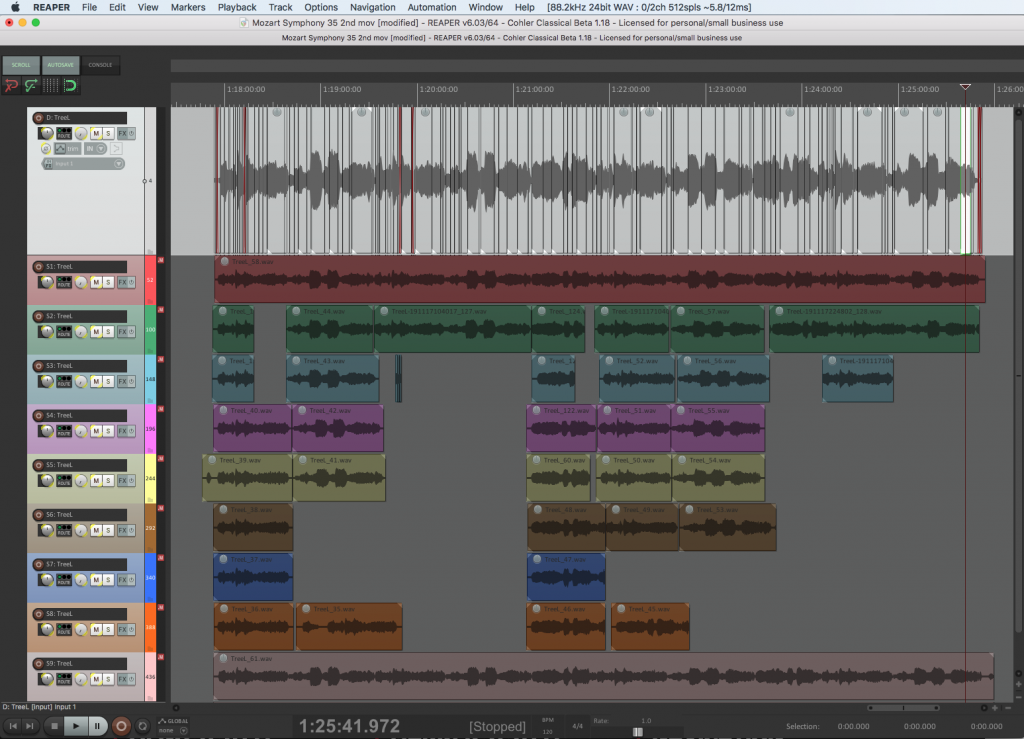The image size is (1024, 739).
Task: Solo track S3: TreeL
Action: [x=108, y=381]
